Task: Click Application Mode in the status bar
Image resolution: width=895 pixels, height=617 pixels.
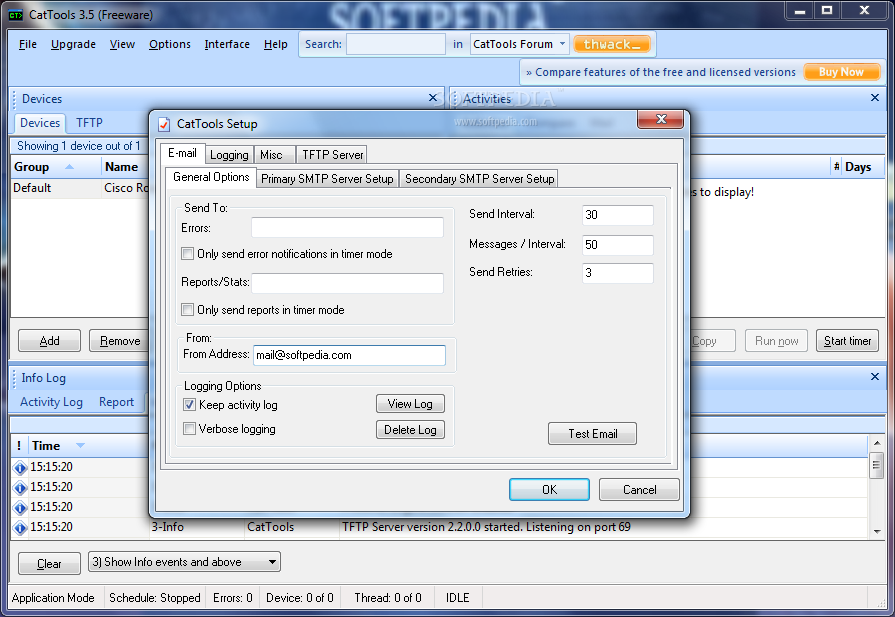Action: tap(53, 598)
